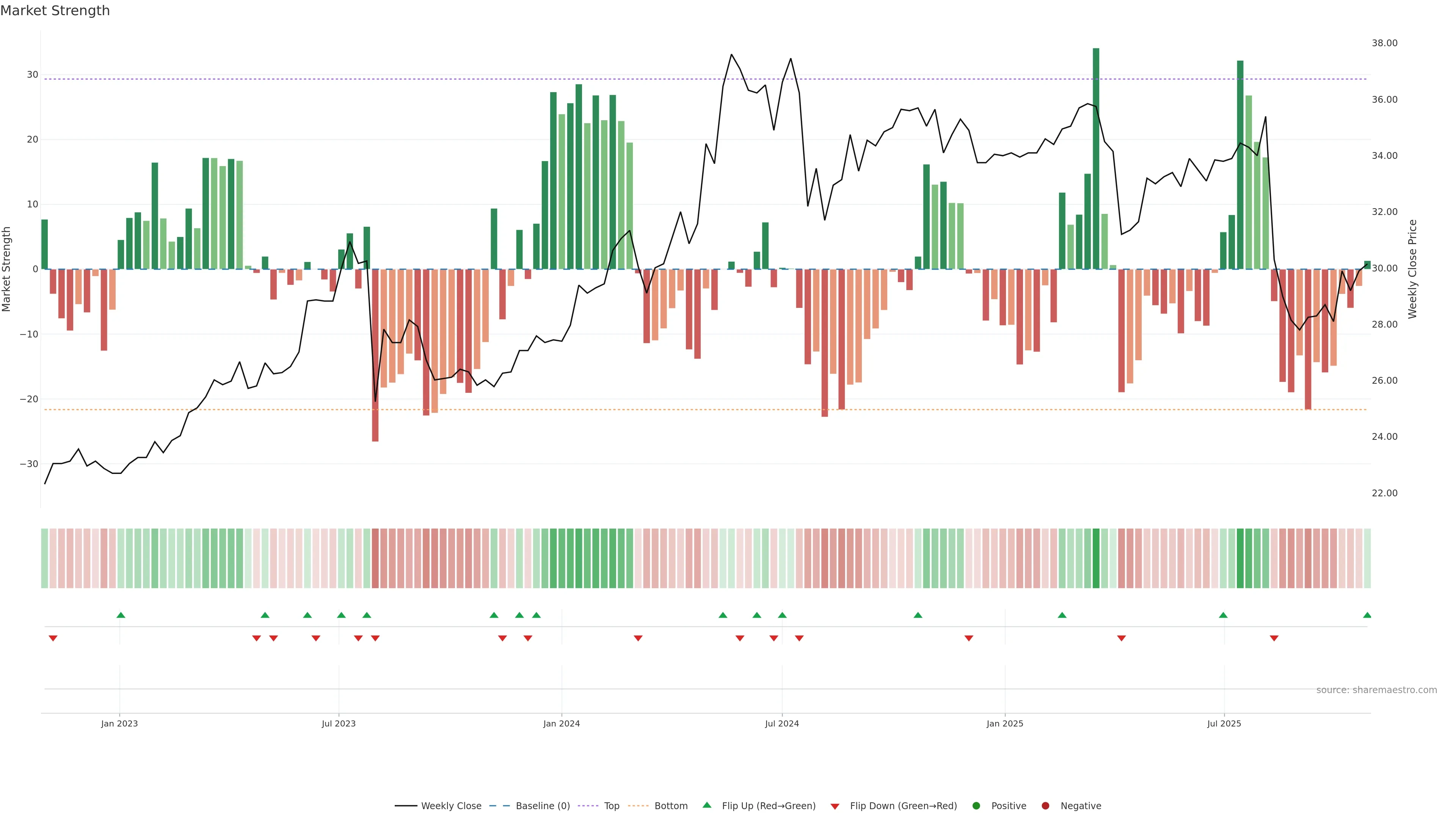1456x819 pixels.
Task: Click the green Flip Up triangle in legend
Action: (706, 805)
